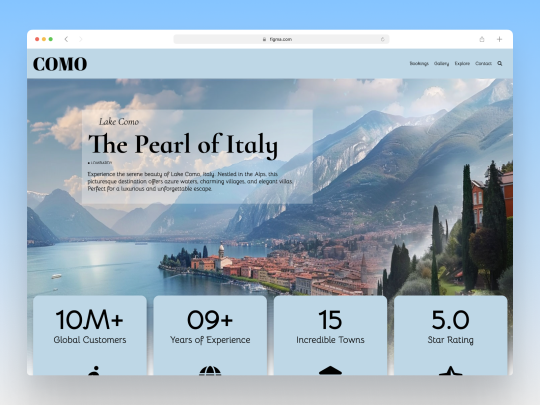Open the Bookings nav link
This screenshot has width=540, height=405.
click(419, 63)
